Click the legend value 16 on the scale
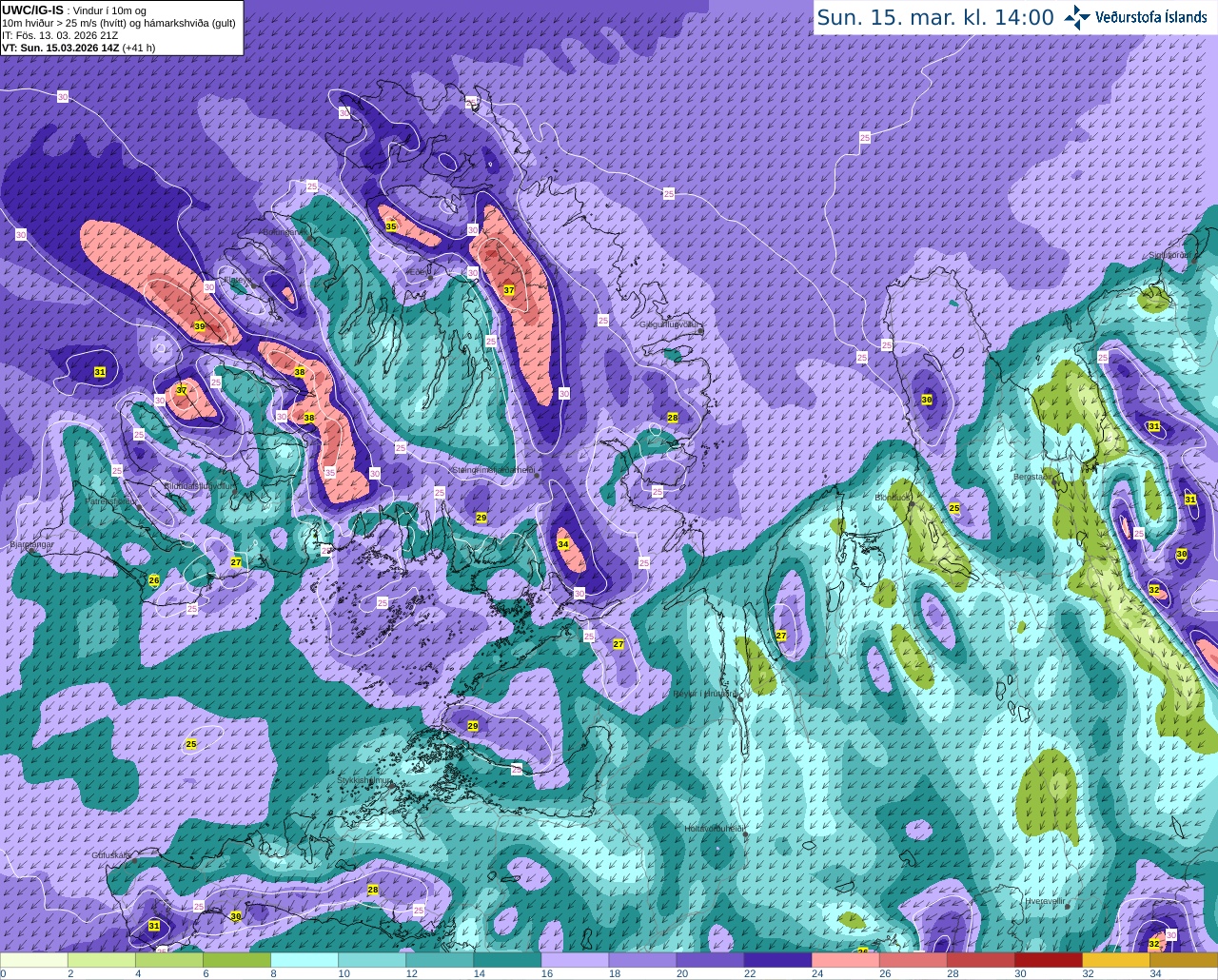This screenshot has height=980, width=1218. (x=546, y=973)
